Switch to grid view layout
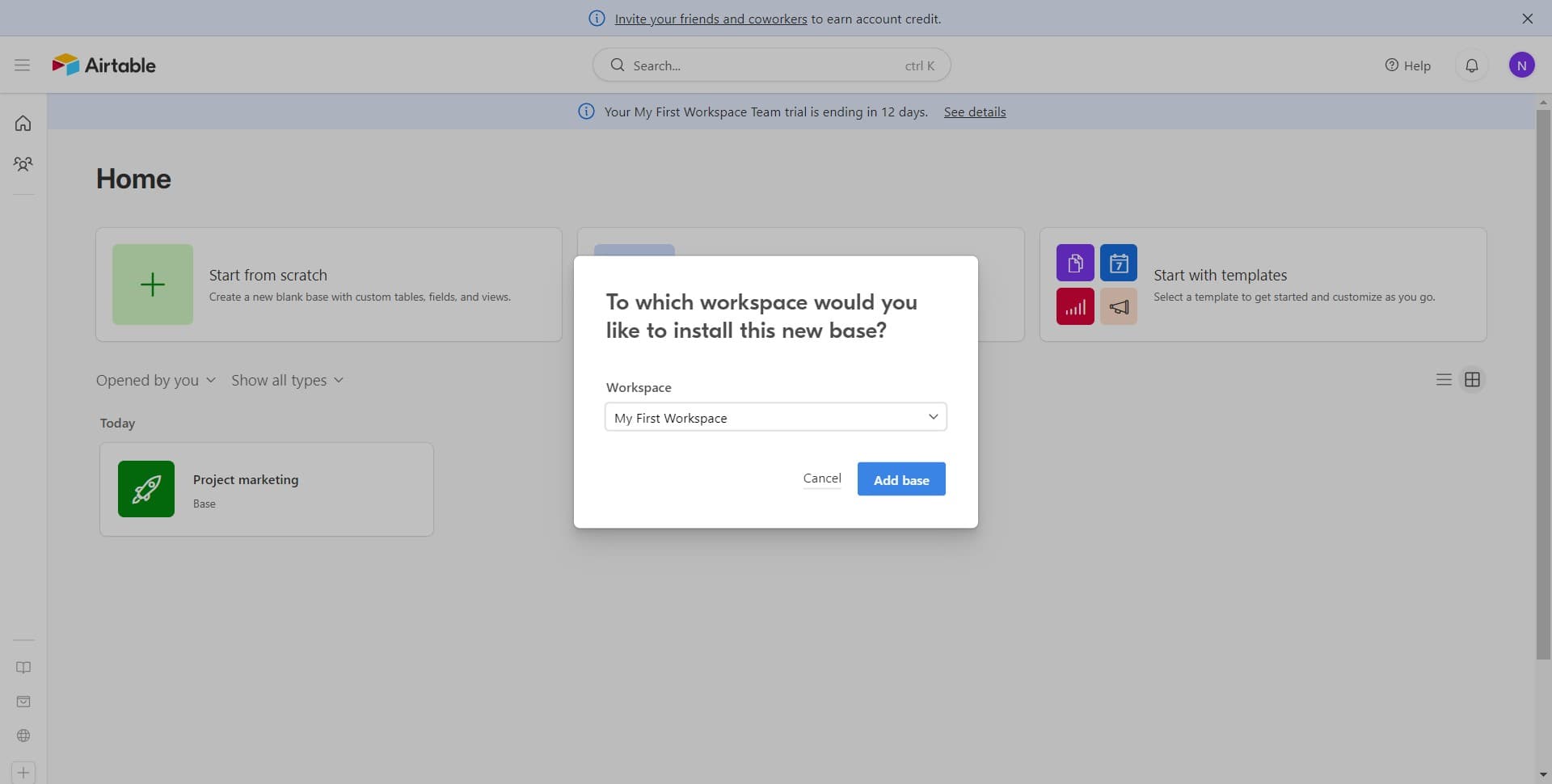1552x784 pixels. 1472,380
